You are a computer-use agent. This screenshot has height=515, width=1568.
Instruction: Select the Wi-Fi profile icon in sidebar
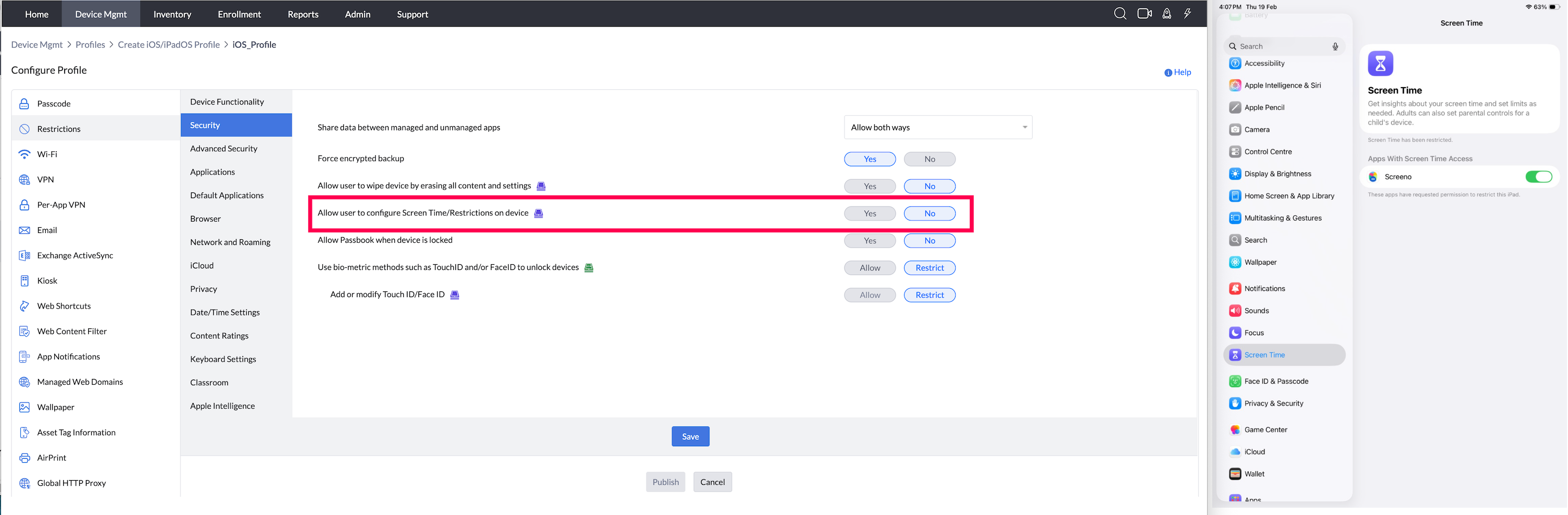[25, 154]
